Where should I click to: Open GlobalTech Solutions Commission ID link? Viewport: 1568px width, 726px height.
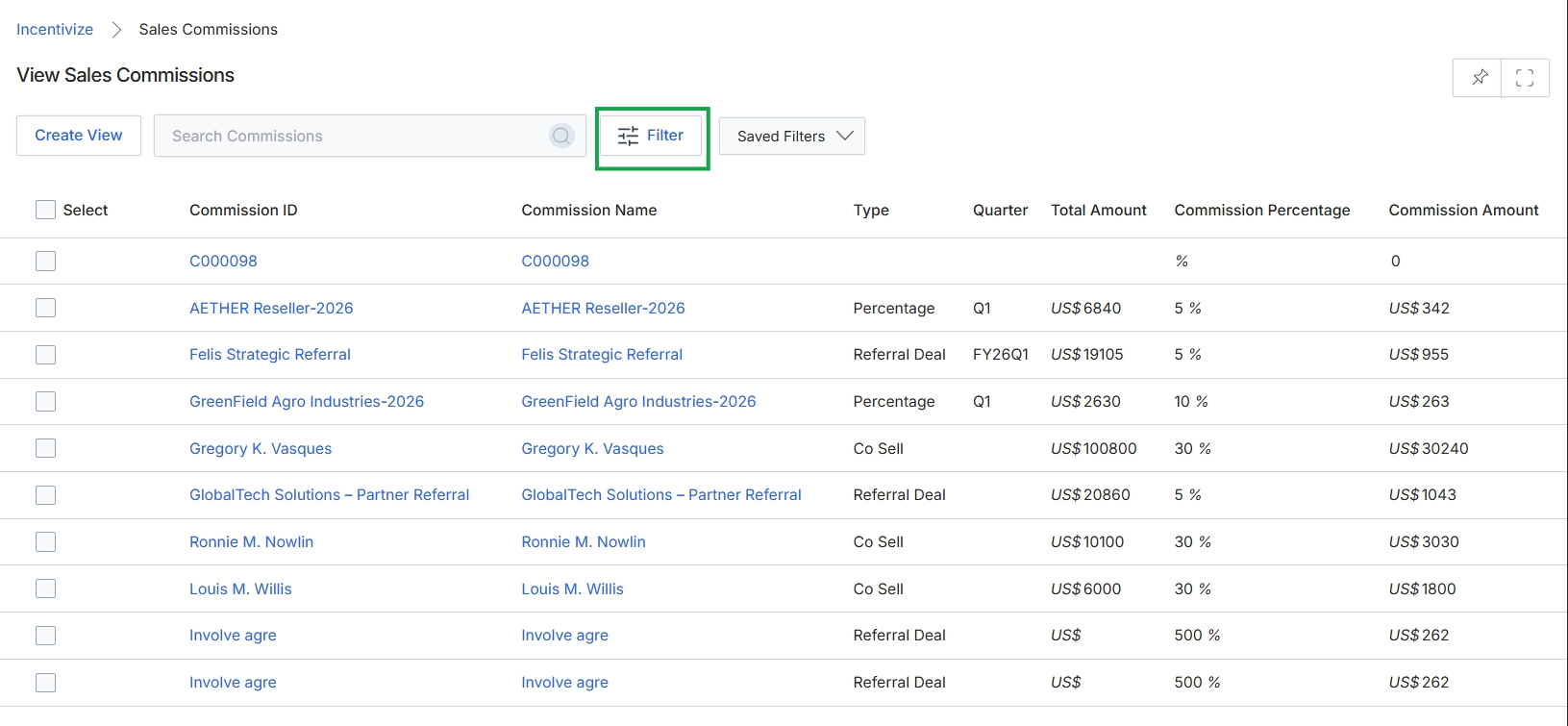330,495
